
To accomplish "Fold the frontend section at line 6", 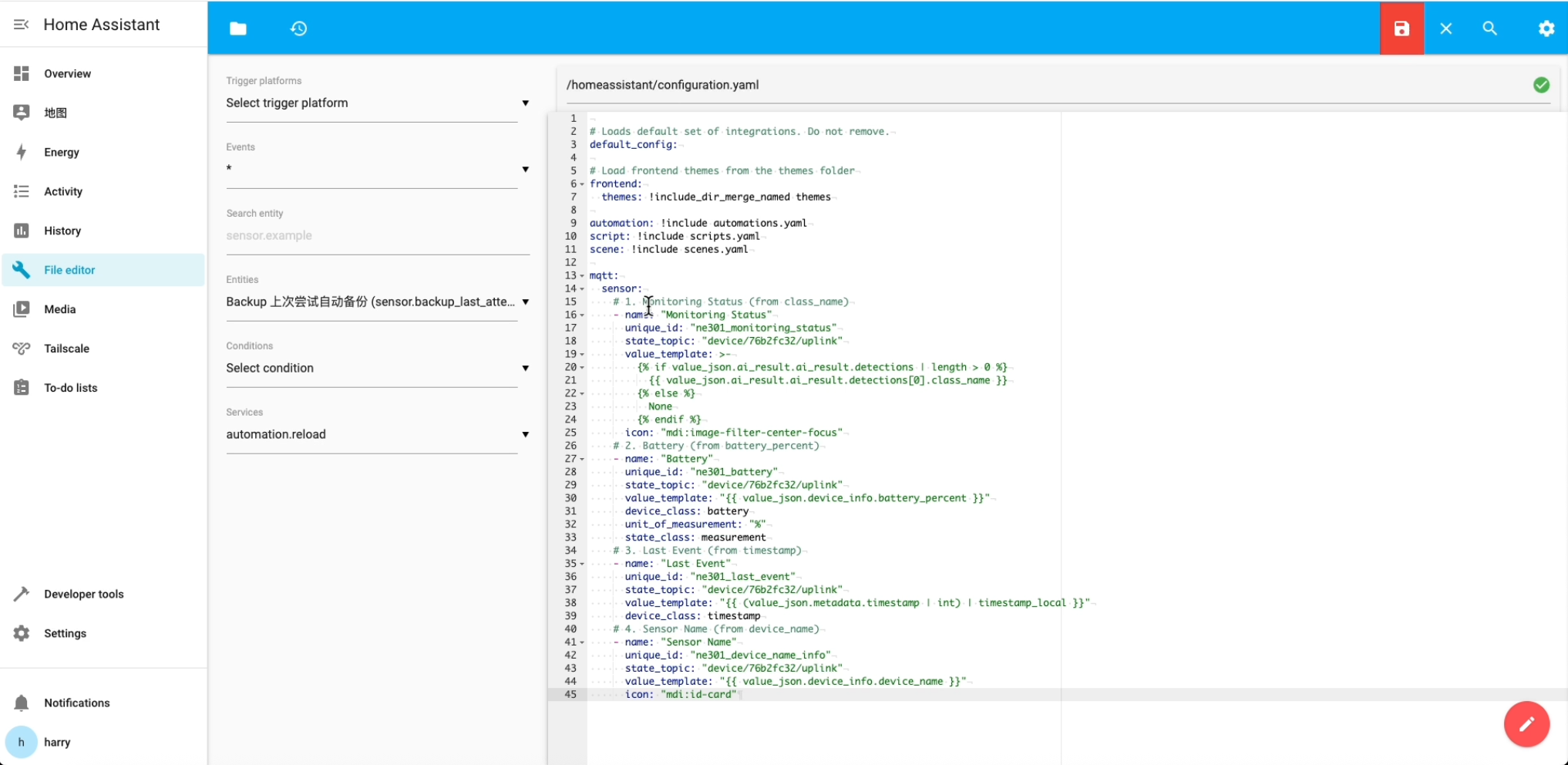I will (x=582, y=184).
